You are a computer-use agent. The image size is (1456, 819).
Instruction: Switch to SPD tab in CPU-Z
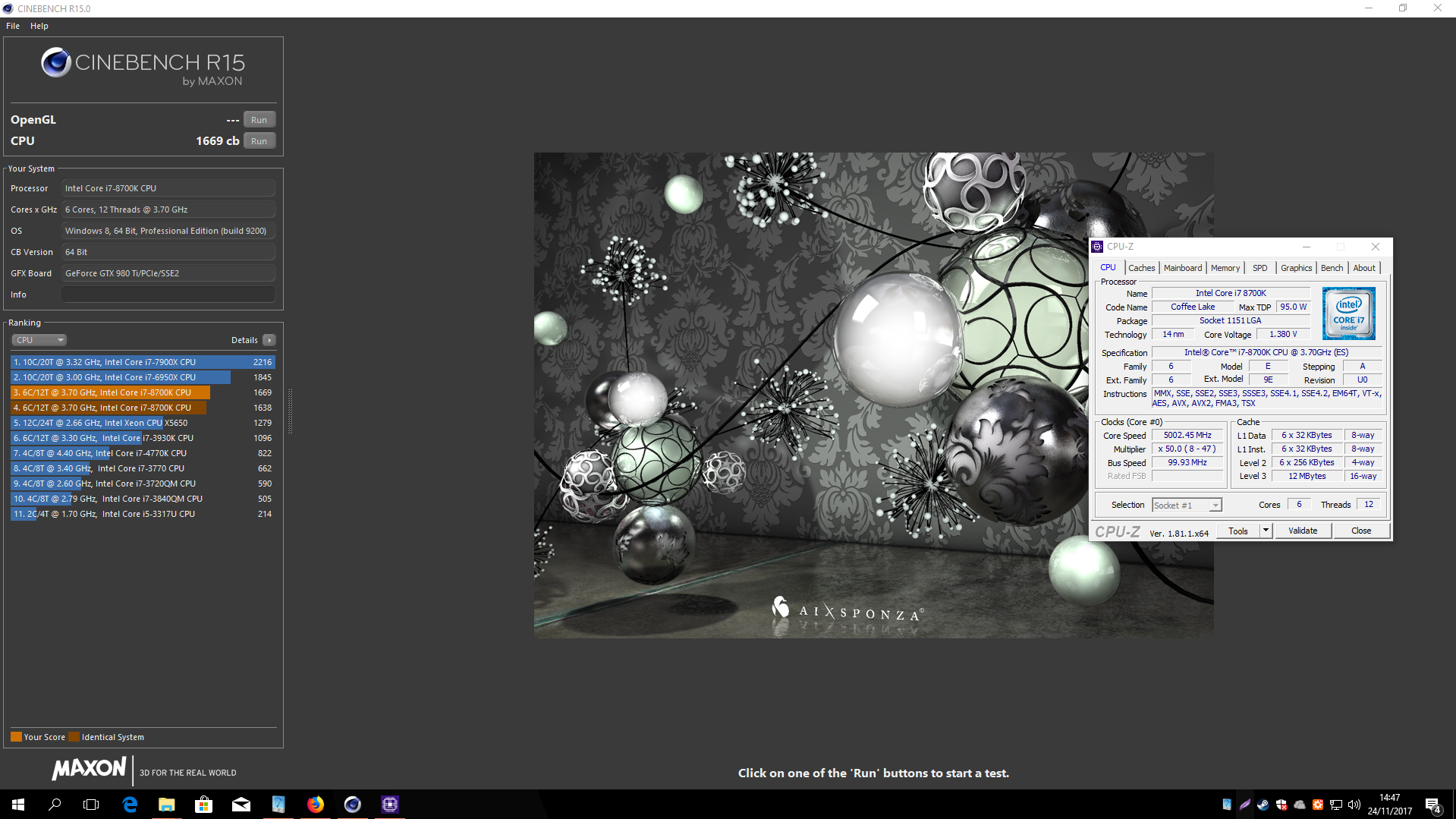click(x=1259, y=268)
